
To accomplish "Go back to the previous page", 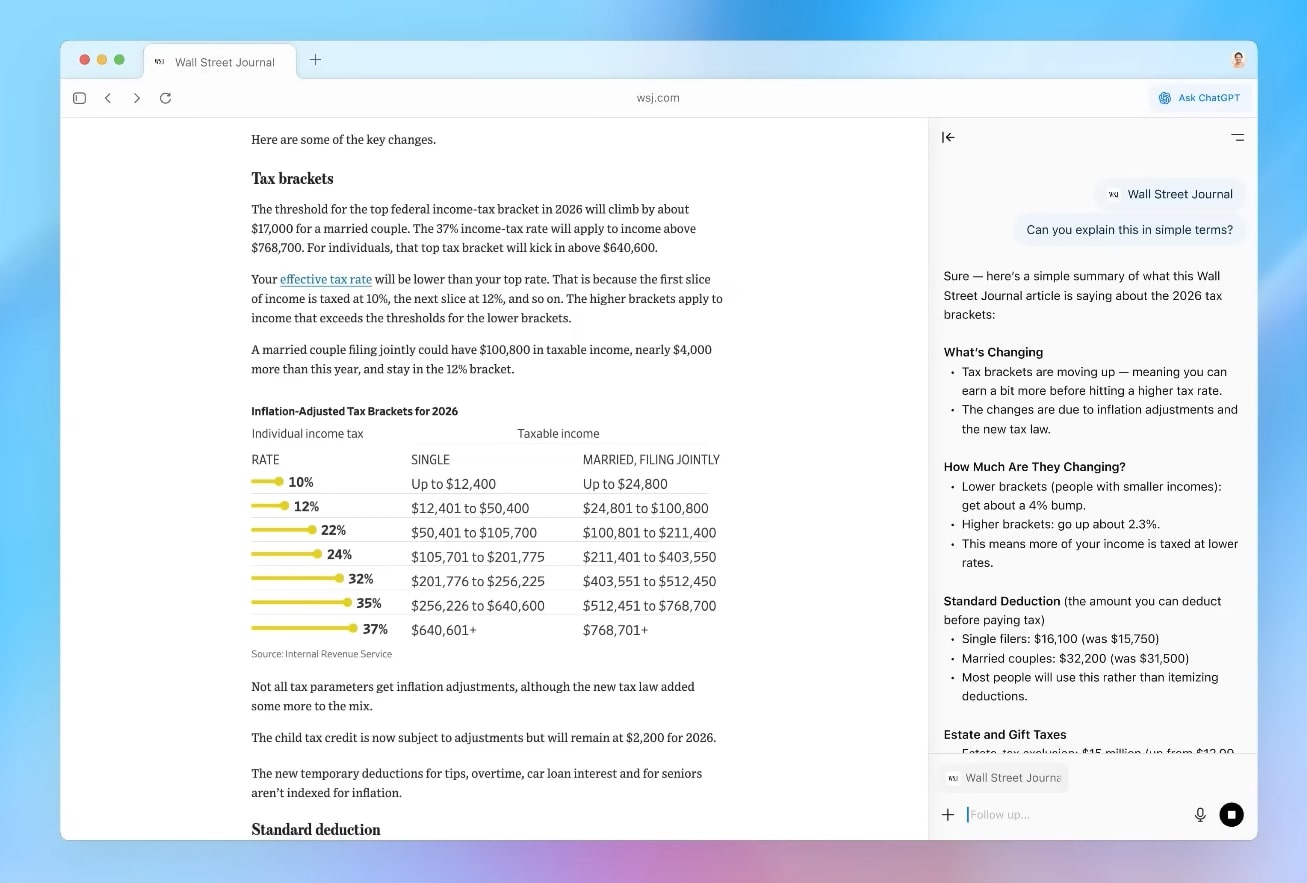I will pos(108,98).
